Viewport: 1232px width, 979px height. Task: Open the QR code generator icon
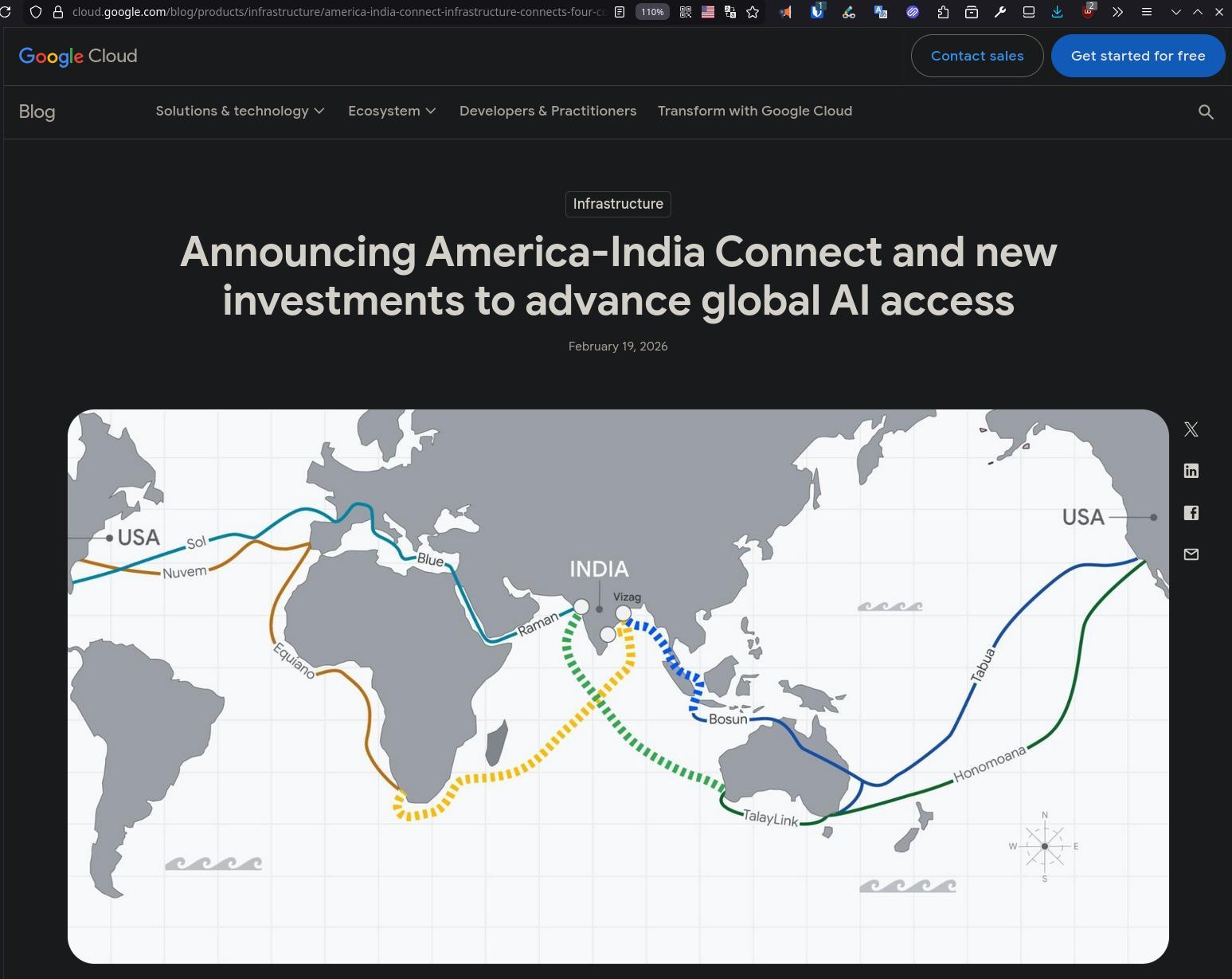(685, 12)
